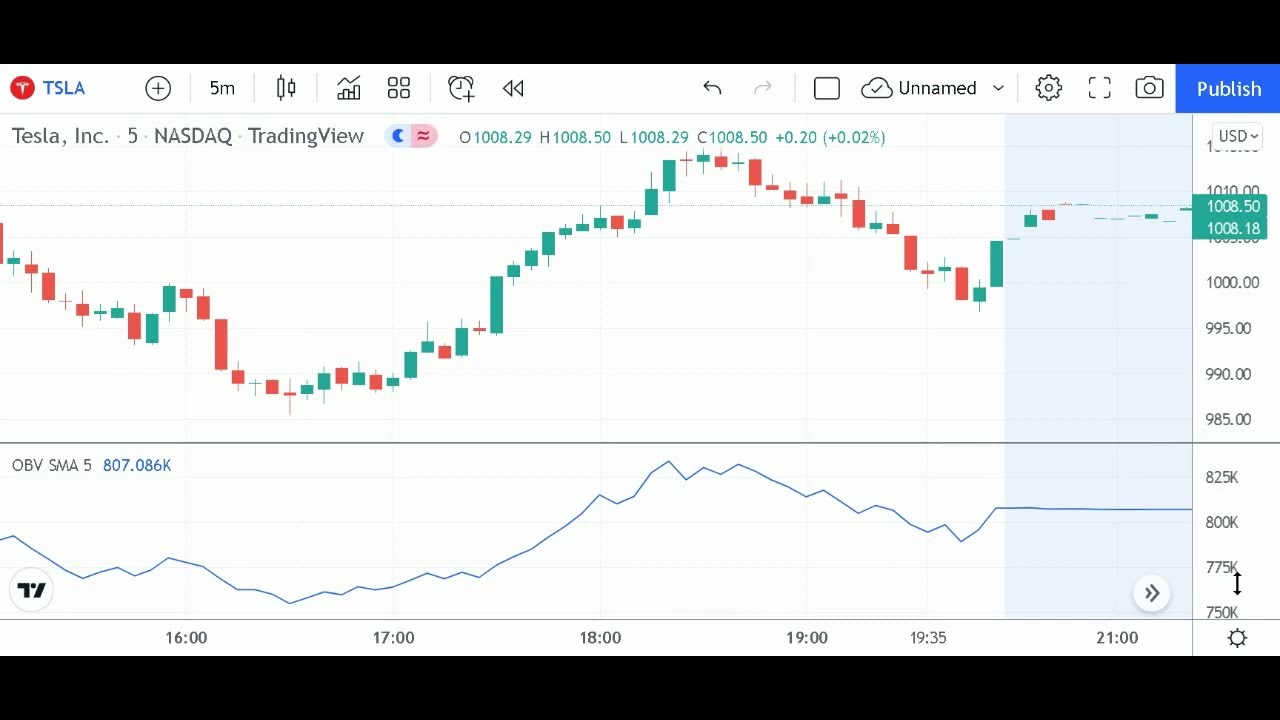Click the 16:00 time axis label
This screenshot has width=1280, height=720.
tap(186, 637)
